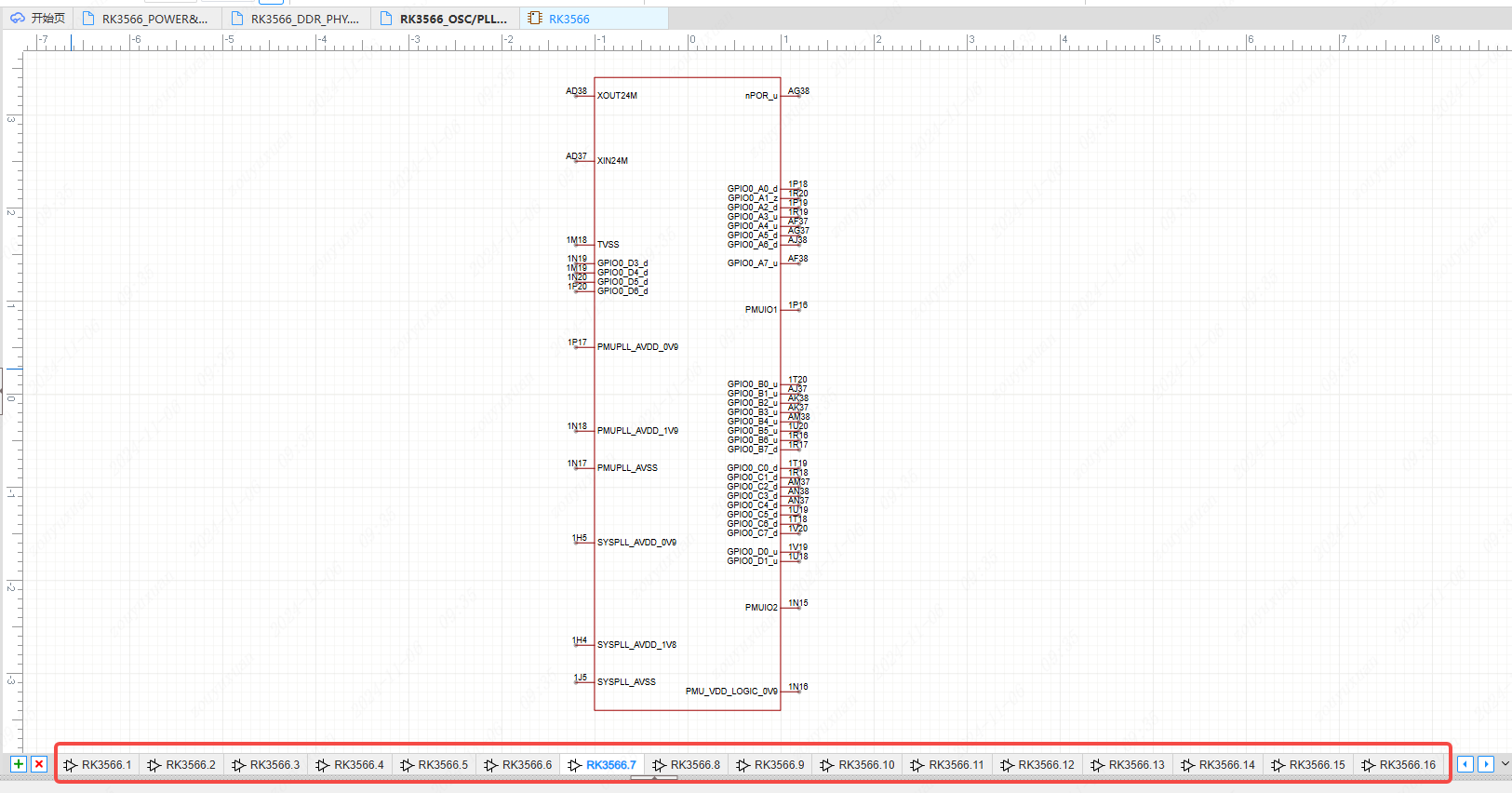The width and height of the screenshot is (1512, 793).
Task: Select the PMUPLL_AVSS pin label
Action: point(627,468)
